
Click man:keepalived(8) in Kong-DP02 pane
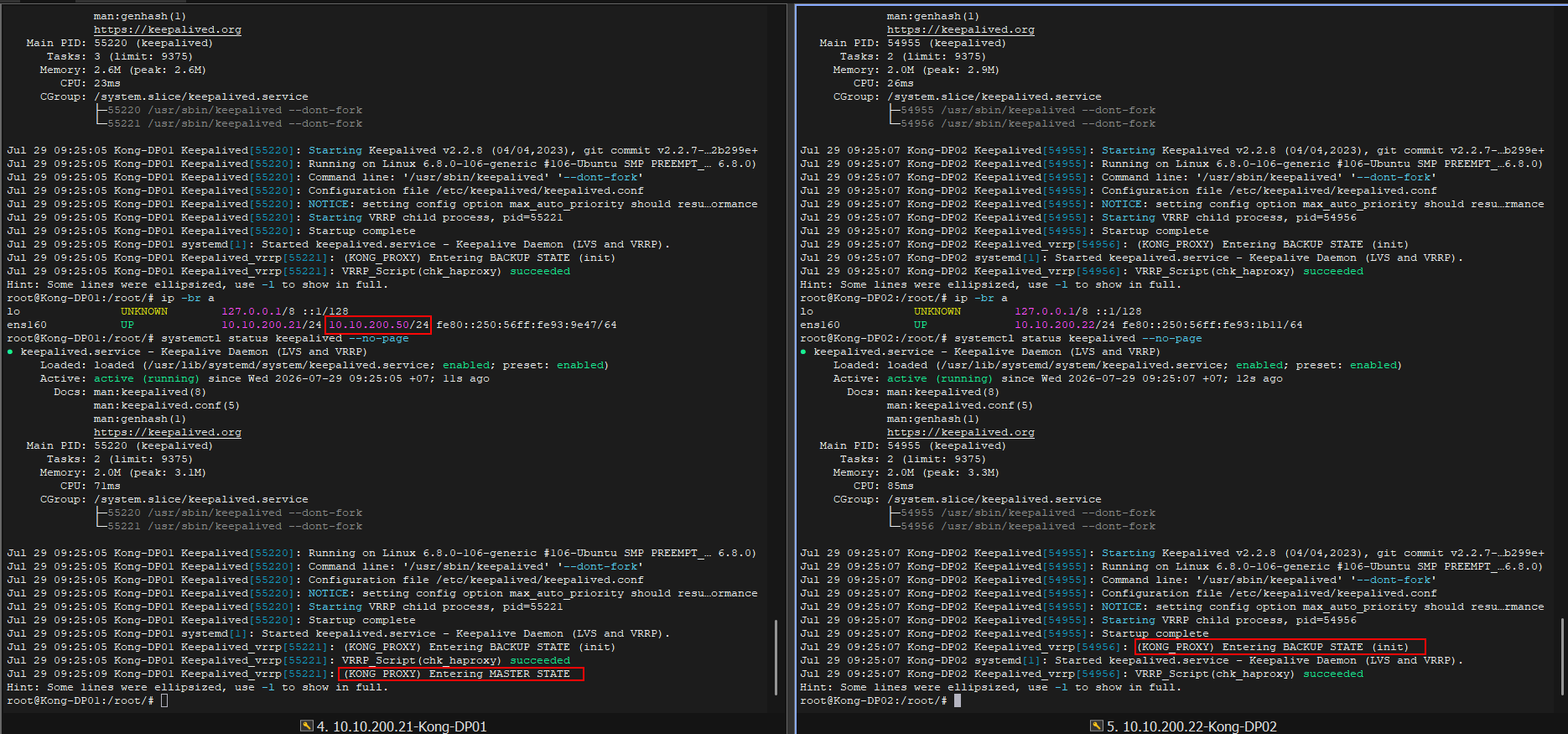[943, 392]
